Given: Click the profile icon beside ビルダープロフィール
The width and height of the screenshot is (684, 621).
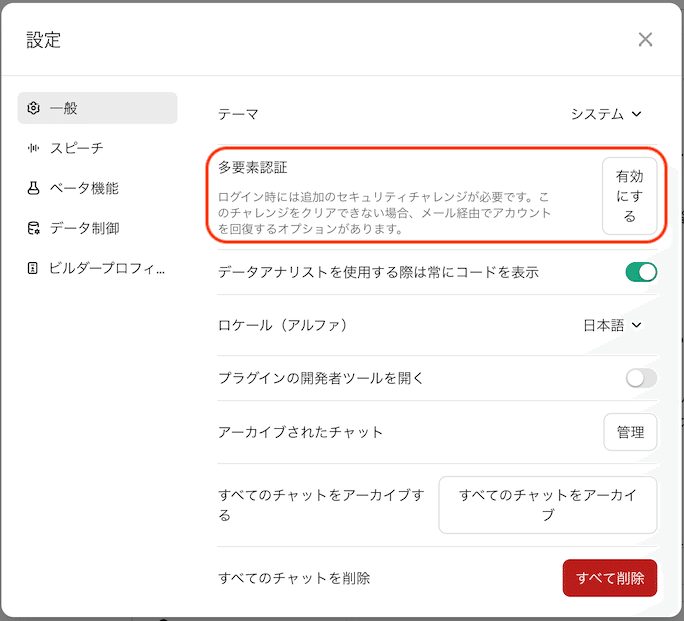Looking at the screenshot, I should [x=34, y=268].
